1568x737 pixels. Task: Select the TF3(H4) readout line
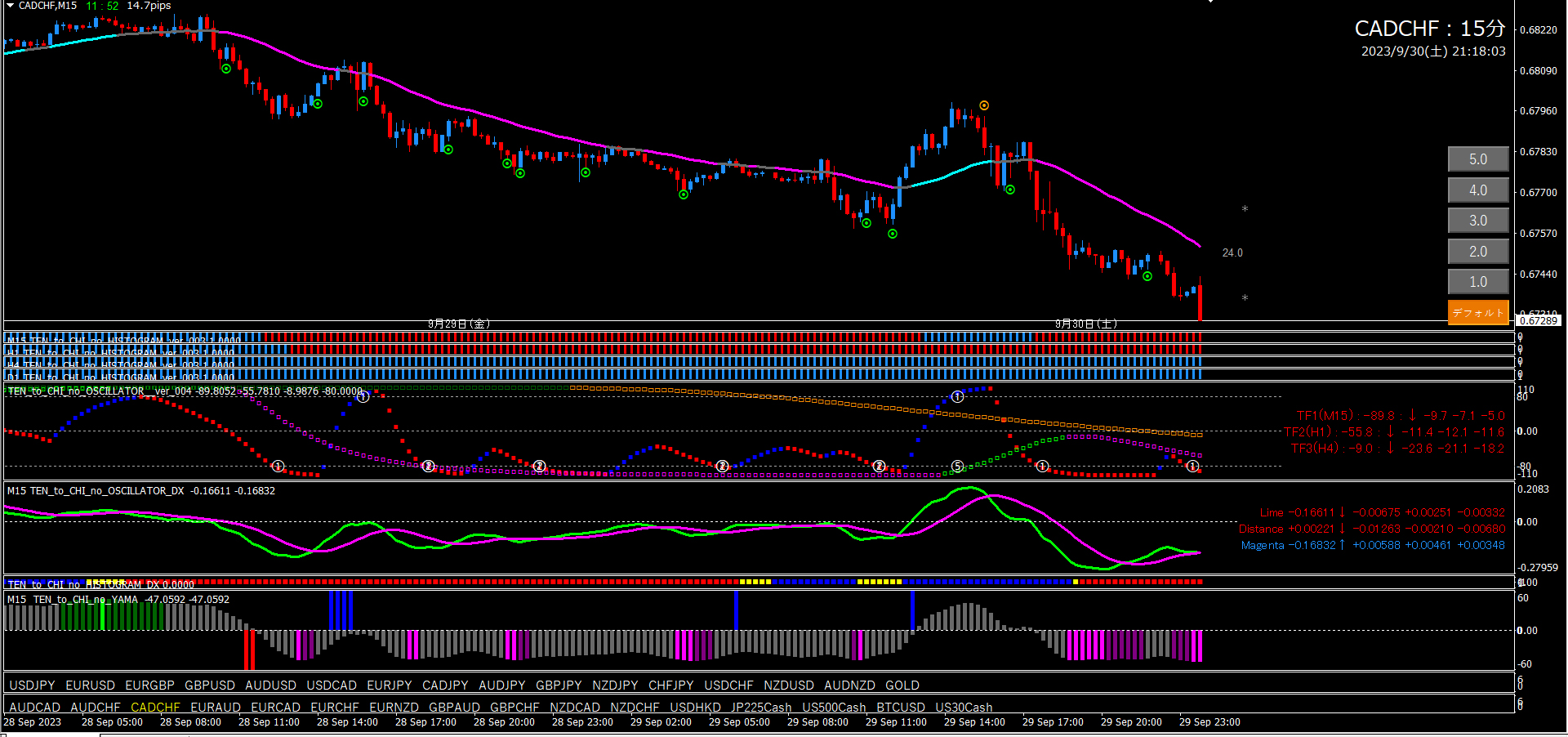click(x=1397, y=449)
